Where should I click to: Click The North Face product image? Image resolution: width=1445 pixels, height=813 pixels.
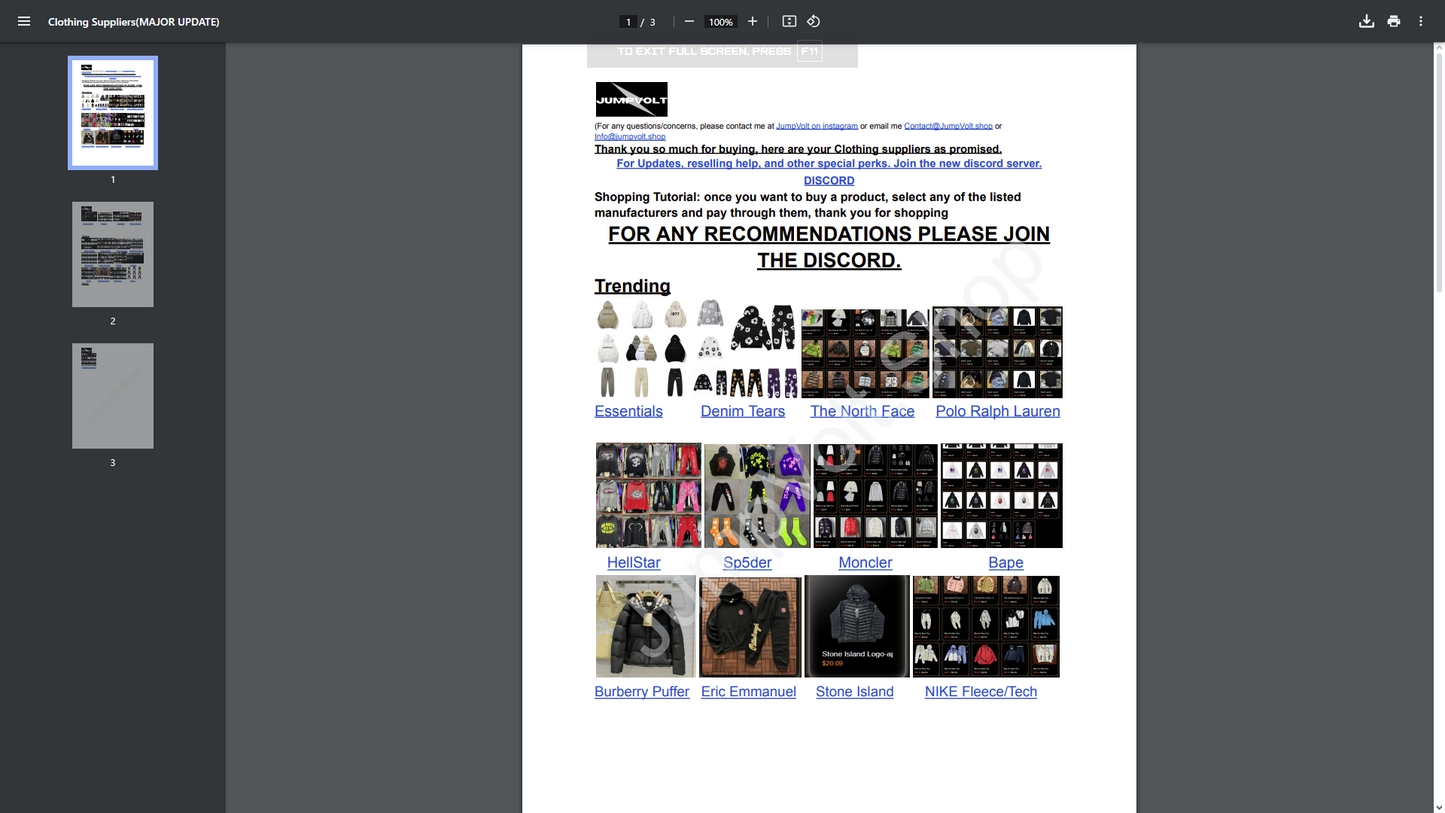865,353
